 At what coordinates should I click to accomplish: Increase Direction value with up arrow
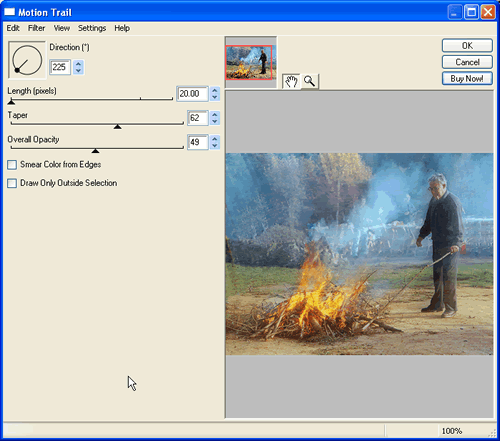point(78,64)
